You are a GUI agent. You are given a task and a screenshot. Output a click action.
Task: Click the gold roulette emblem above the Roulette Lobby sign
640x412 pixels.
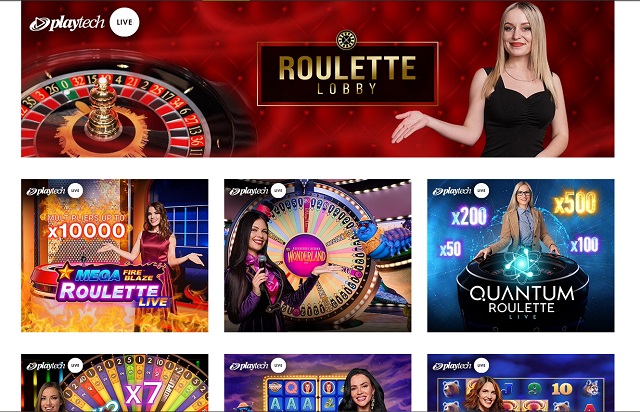347,40
